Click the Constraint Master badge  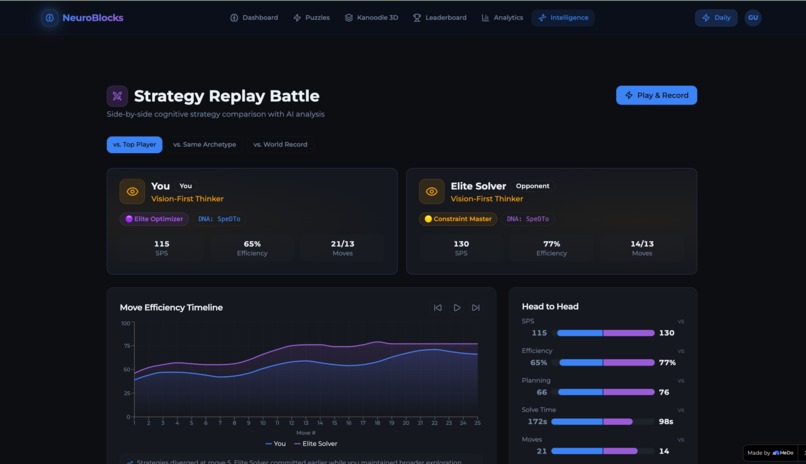458,219
